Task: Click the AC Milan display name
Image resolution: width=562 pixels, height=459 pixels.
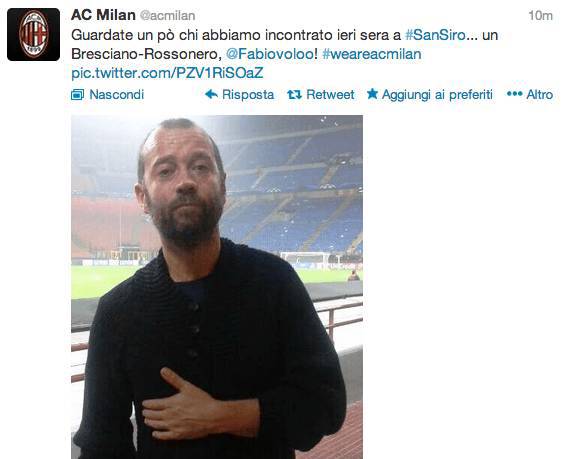Action: 103,15
